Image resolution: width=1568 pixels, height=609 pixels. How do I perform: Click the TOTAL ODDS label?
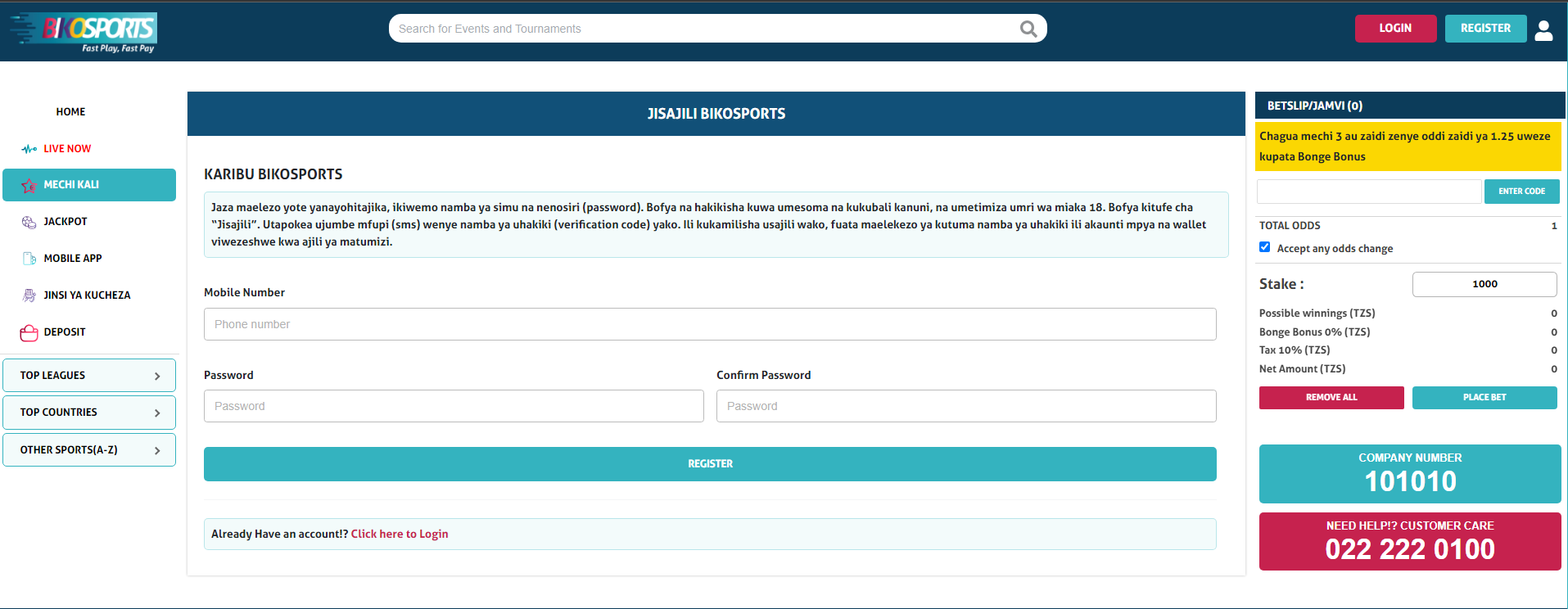(1290, 226)
